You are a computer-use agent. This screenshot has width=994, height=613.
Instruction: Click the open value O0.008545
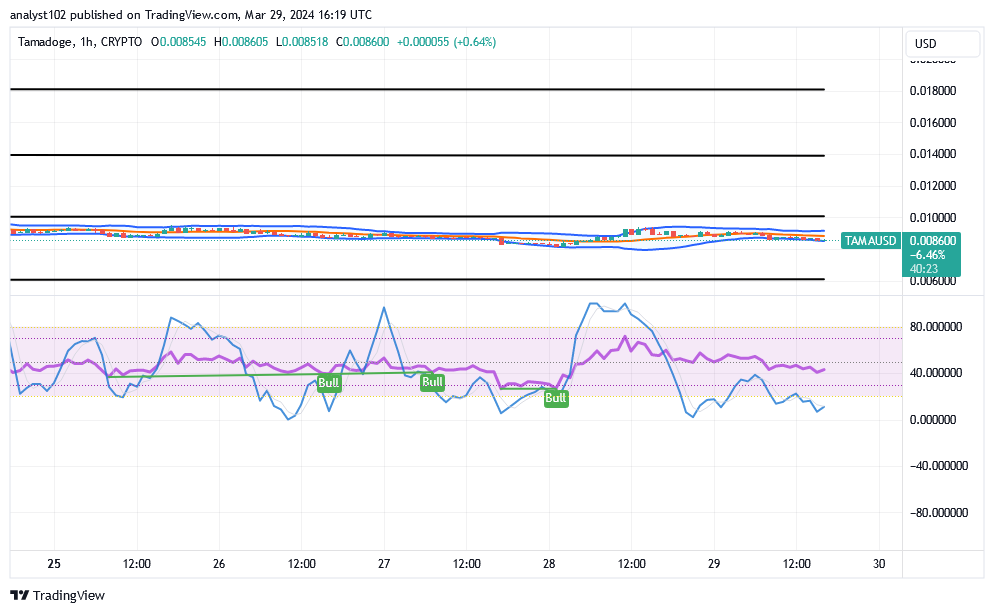(x=178, y=42)
